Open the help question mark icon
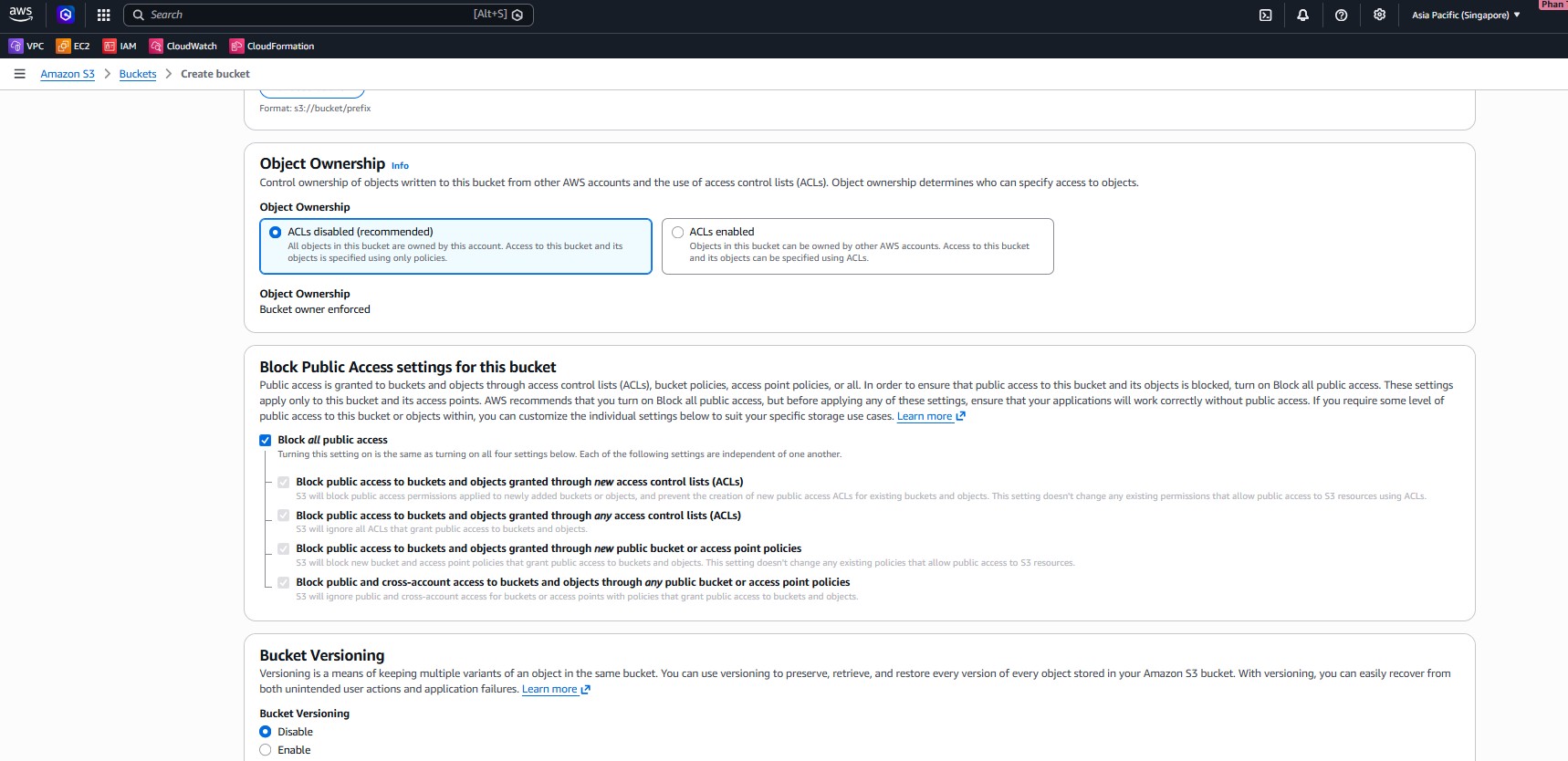The width and height of the screenshot is (1568, 761). pos(1341,15)
